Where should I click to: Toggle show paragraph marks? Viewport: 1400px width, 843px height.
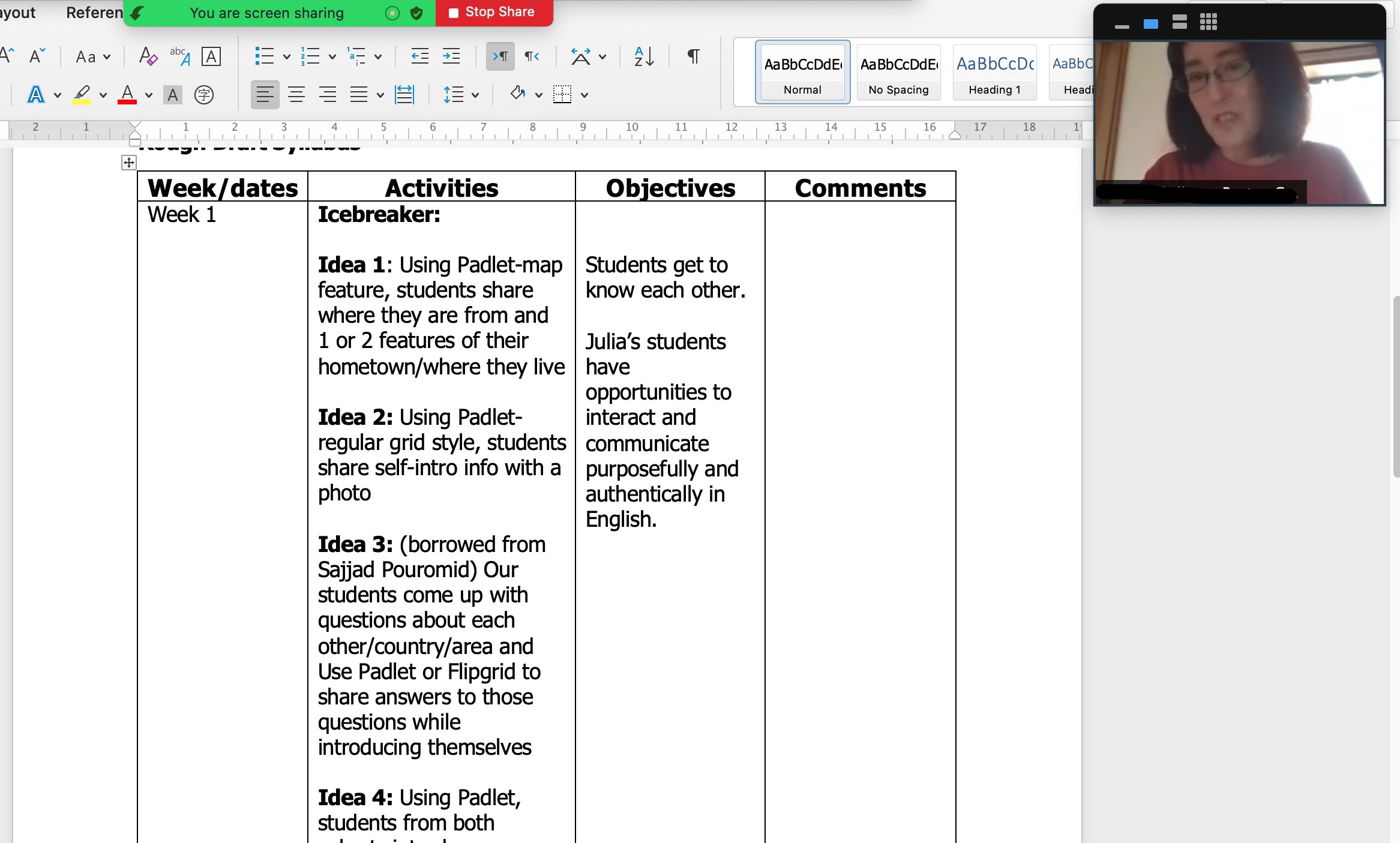693,56
